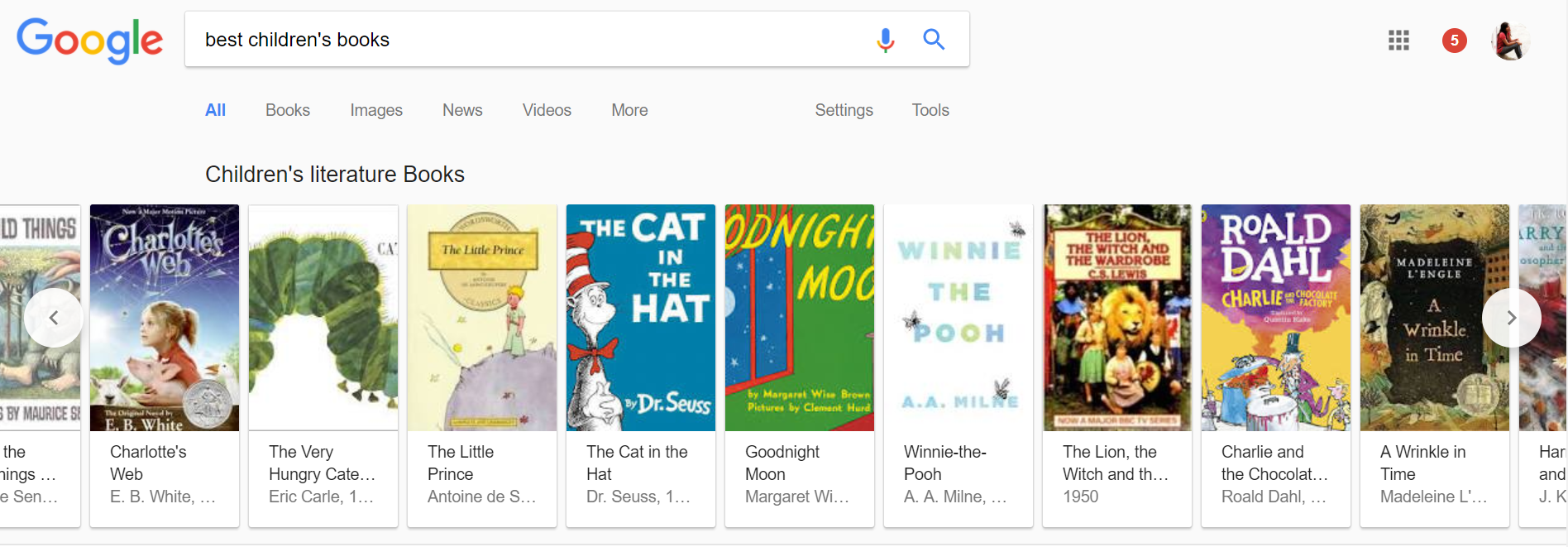Switch to the Videos tab

pos(547,110)
